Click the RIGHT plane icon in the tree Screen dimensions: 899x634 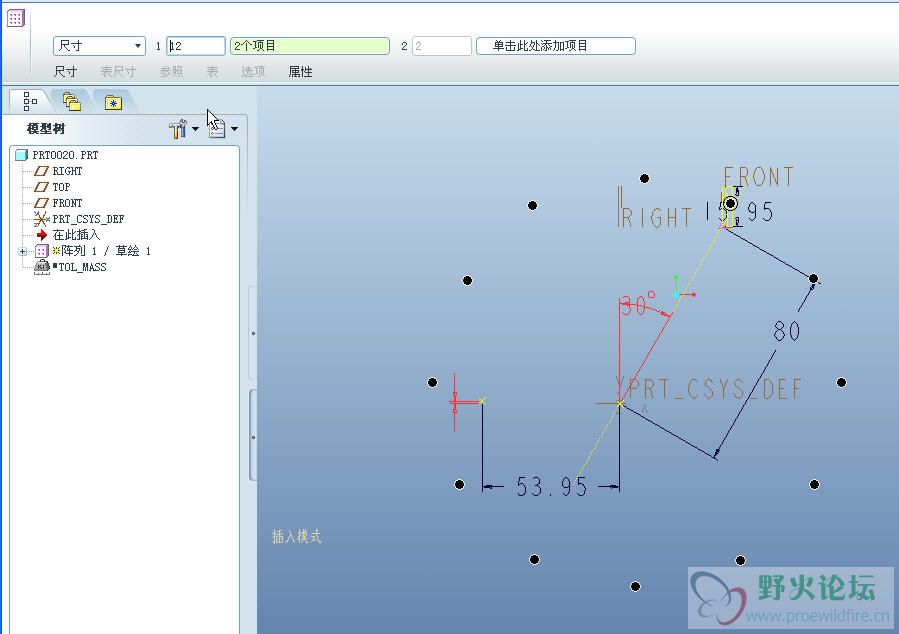(x=41, y=171)
